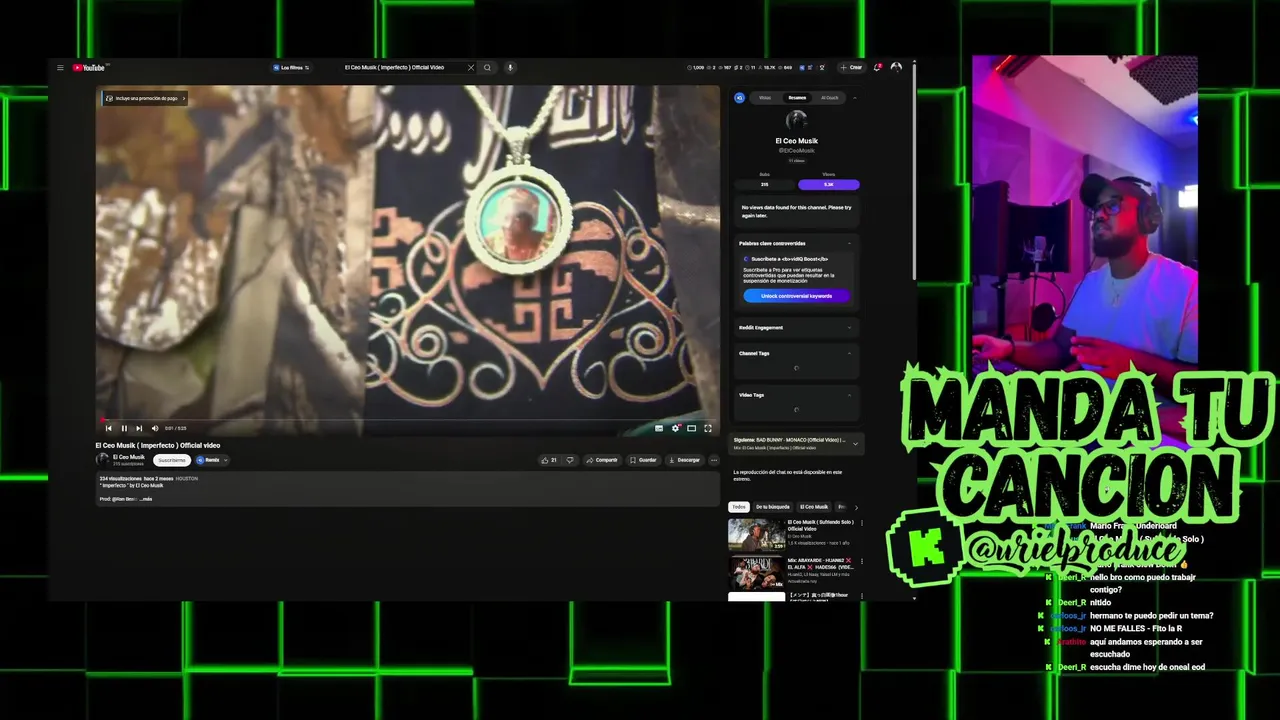Open the Los filtros dropdown
This screenshot has width=1280, height=720.
(x=291, y=68)
